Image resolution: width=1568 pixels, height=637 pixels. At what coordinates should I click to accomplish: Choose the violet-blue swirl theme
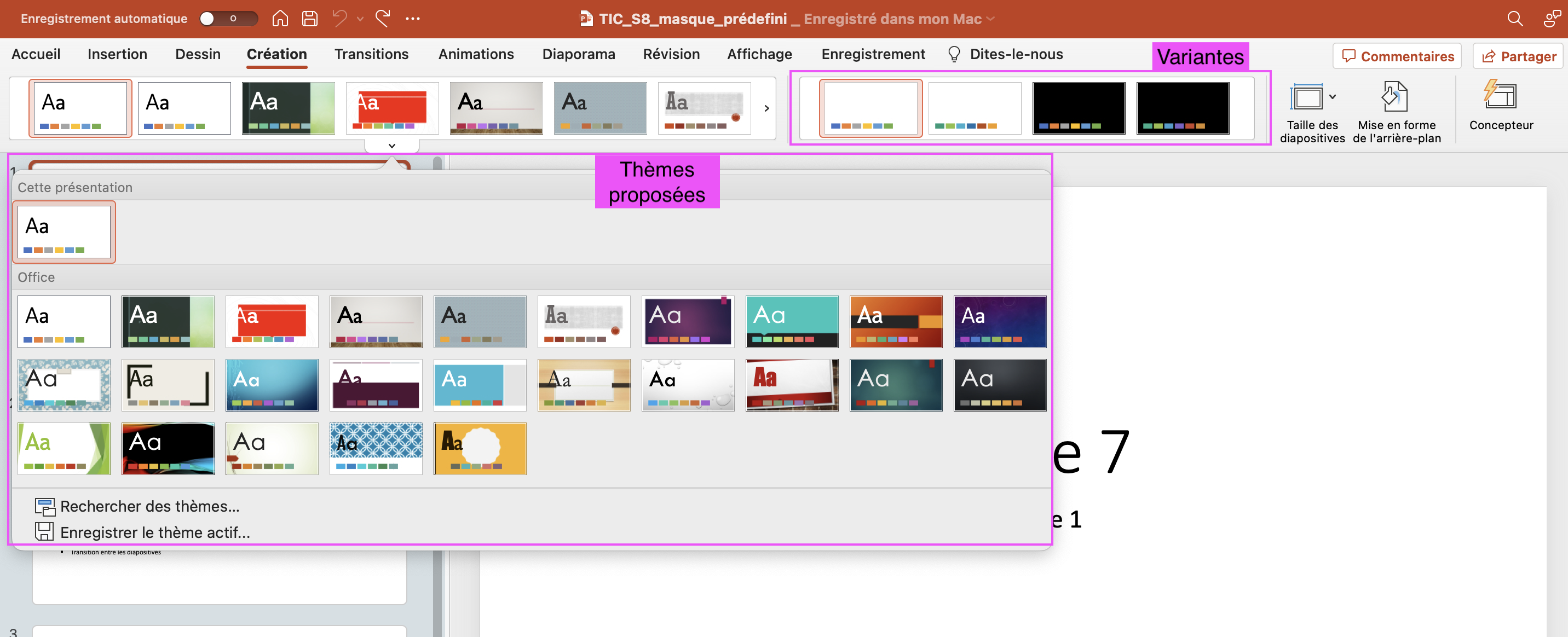pos(1000,322)
